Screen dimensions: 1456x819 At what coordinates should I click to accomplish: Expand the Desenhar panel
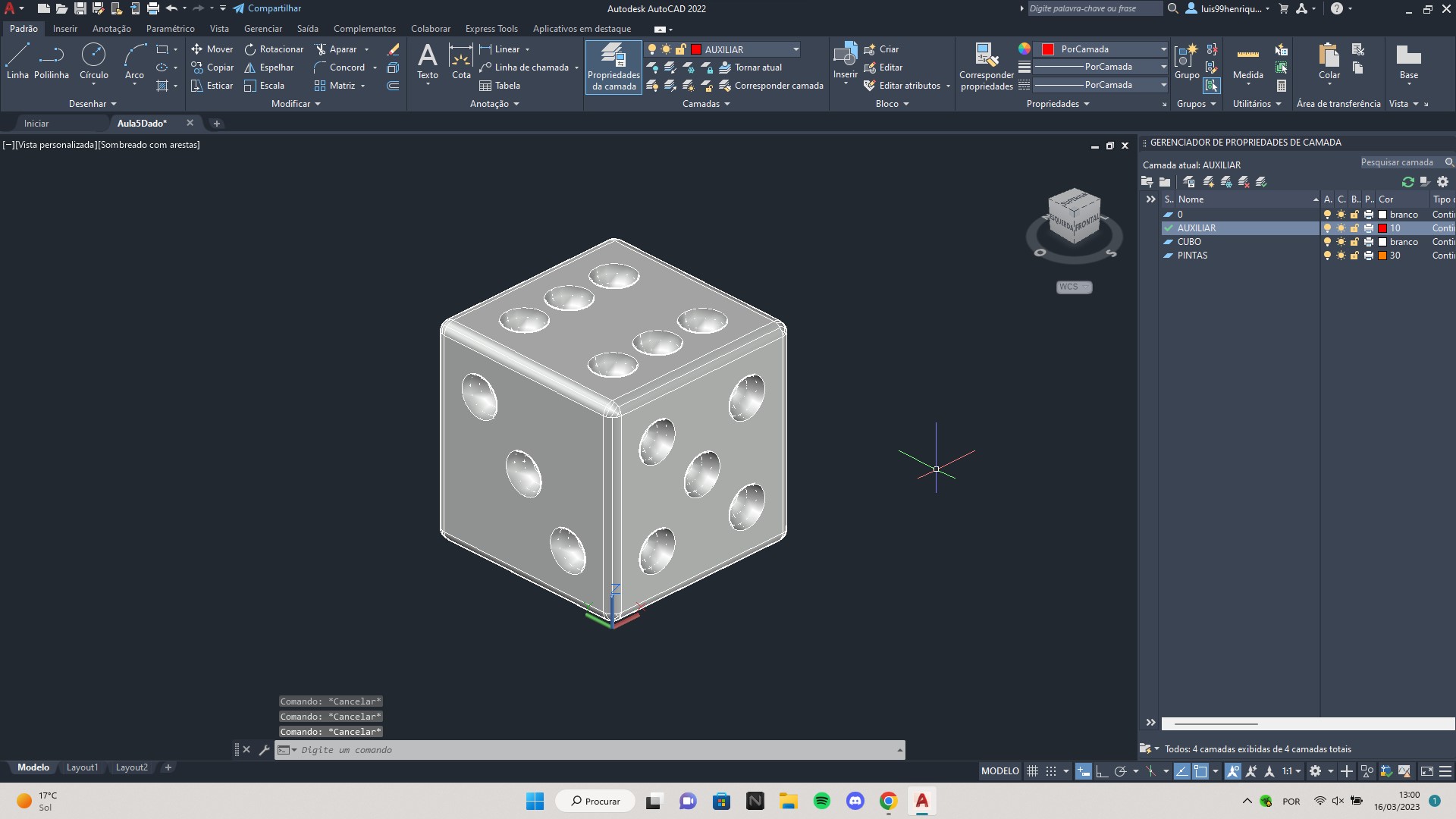93,104
